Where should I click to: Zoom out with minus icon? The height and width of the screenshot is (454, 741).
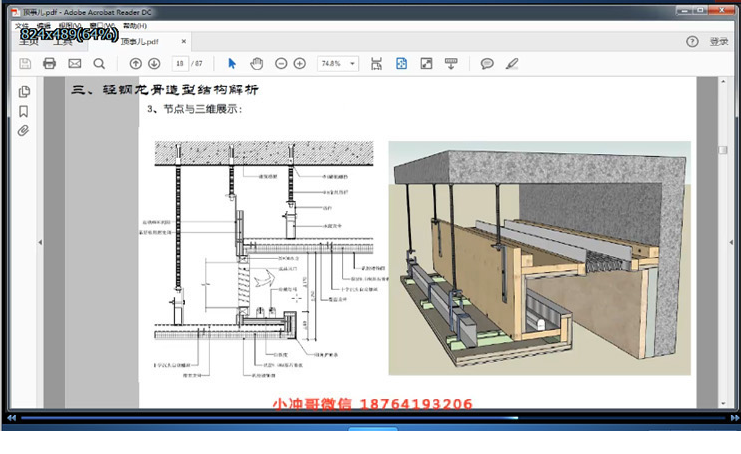tap(281, 63)
